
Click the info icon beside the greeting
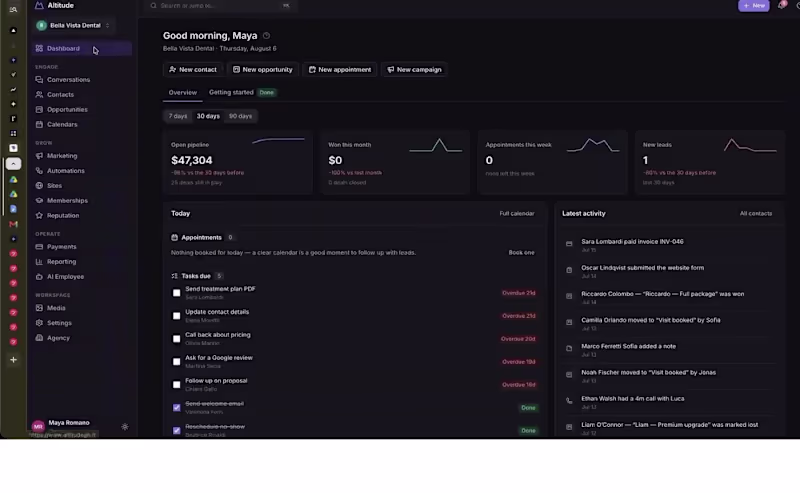[266, 36]
